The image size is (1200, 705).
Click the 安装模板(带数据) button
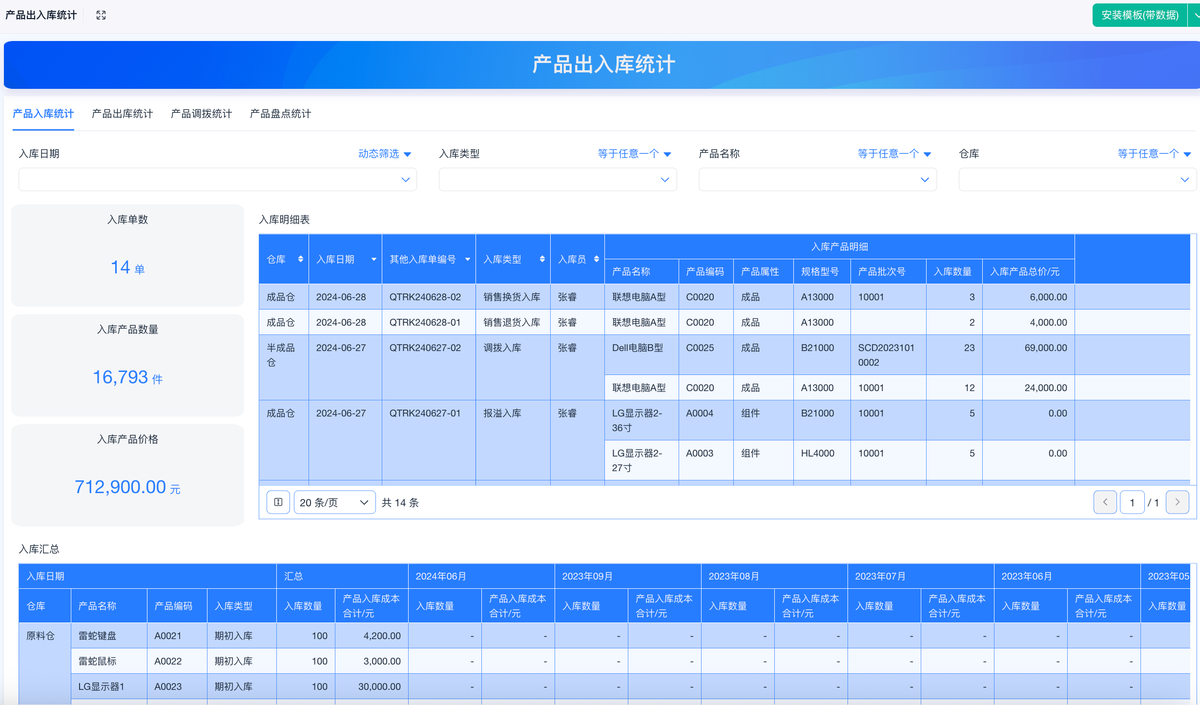point(1139,15)
